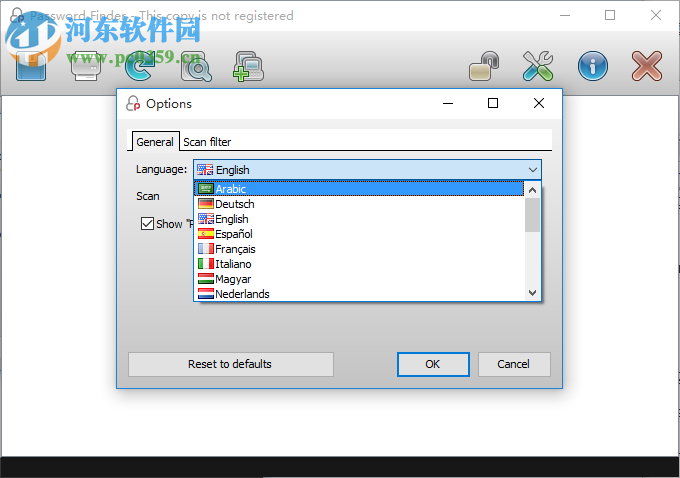Maximize the Options dialog
The image size is (680, 478).
(493, 103)
